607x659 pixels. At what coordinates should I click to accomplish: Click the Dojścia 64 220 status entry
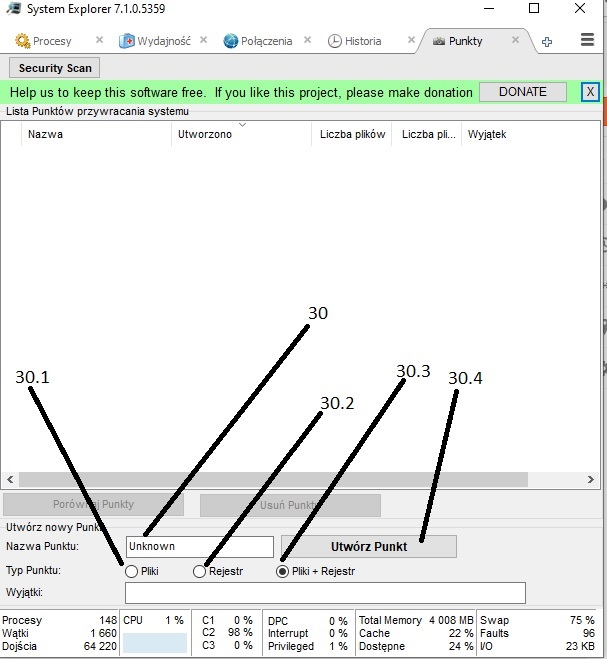pos(59,646)
